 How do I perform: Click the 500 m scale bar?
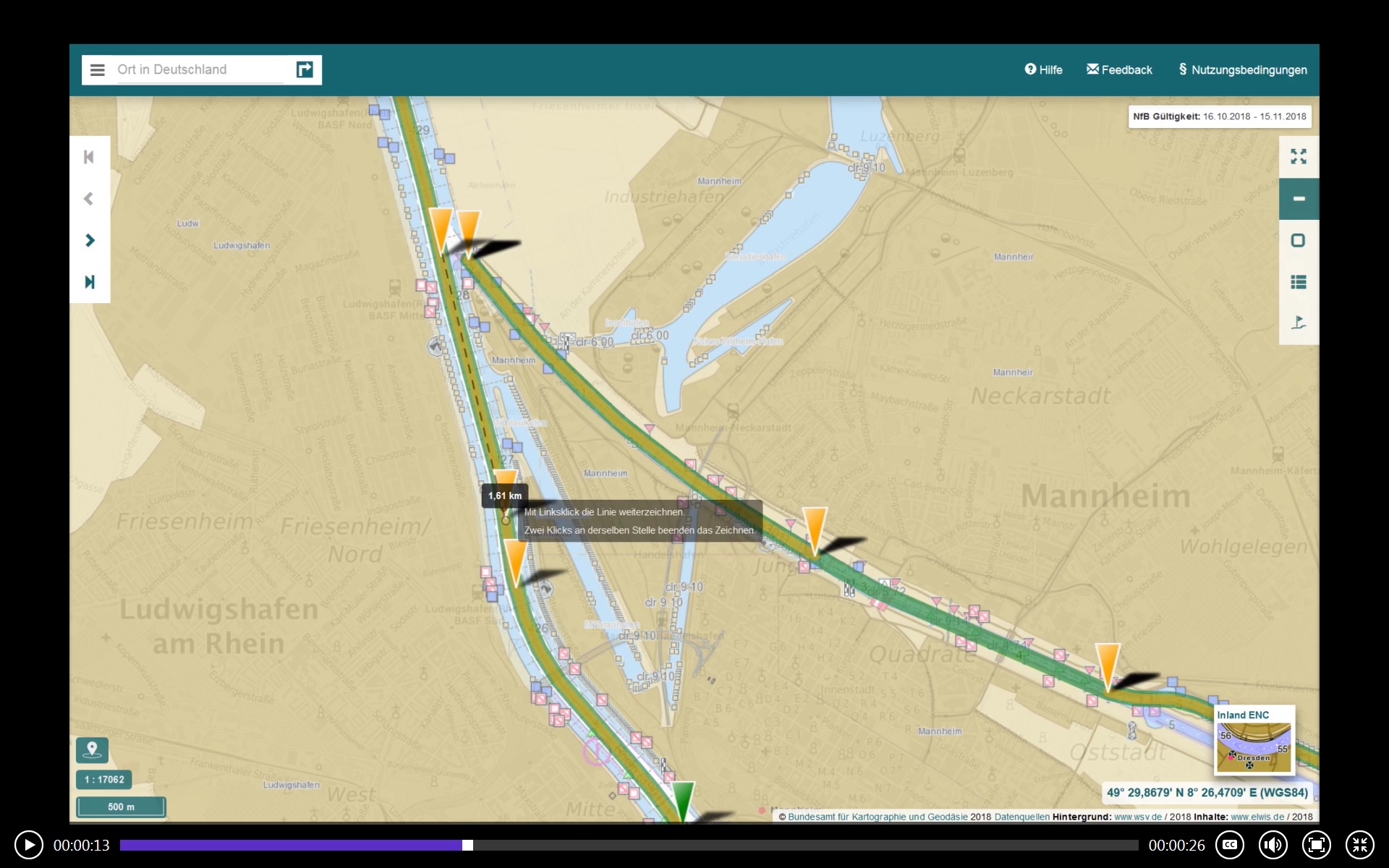(121, 807)
